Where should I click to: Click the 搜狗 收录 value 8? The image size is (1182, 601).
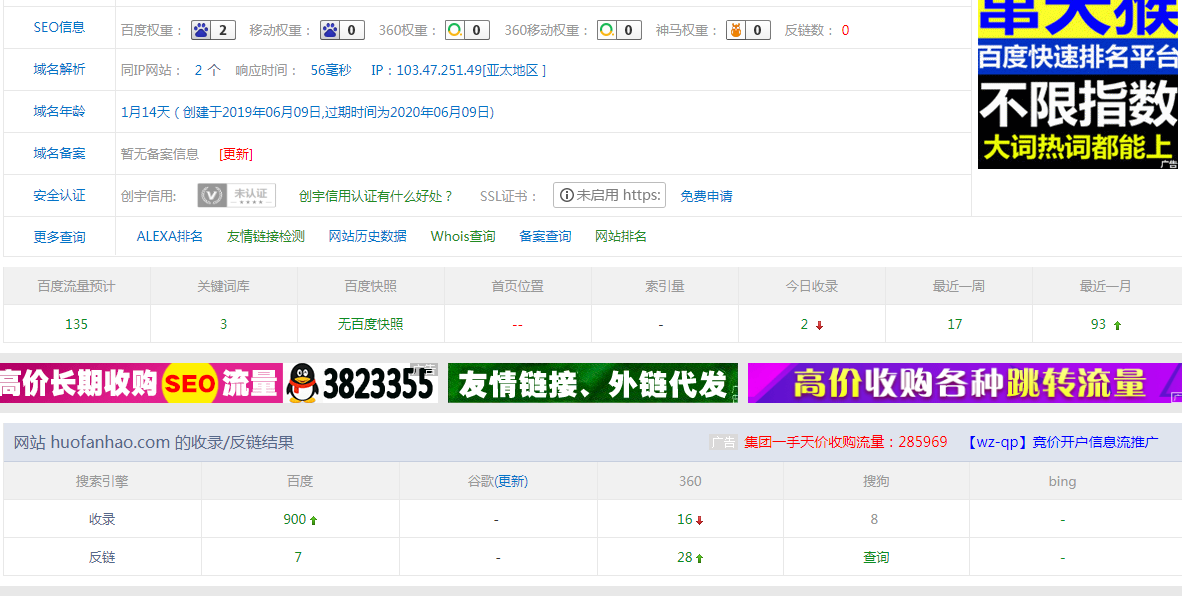874,519
